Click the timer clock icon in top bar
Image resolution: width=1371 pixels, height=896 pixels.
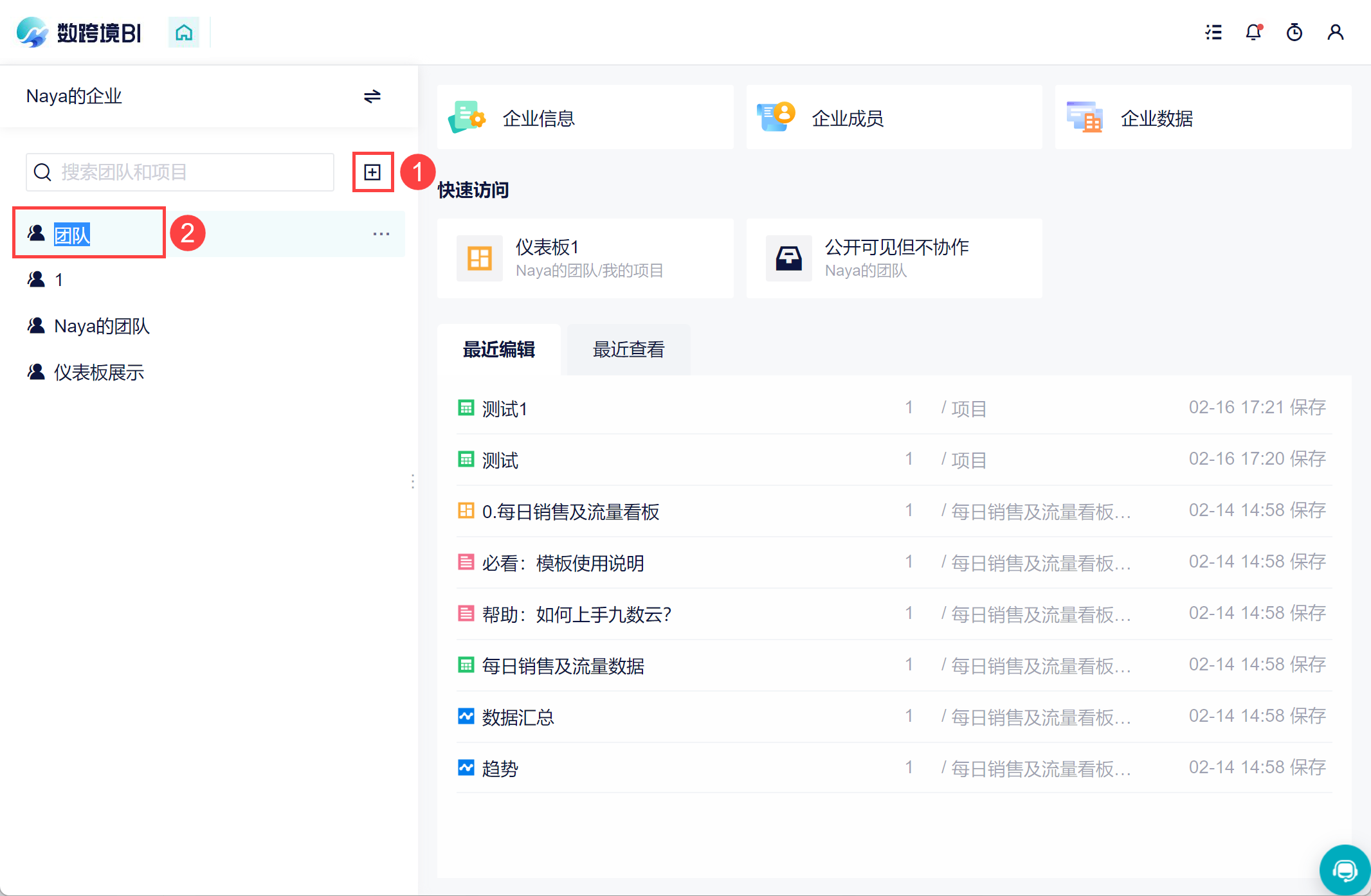point(1294,32)
